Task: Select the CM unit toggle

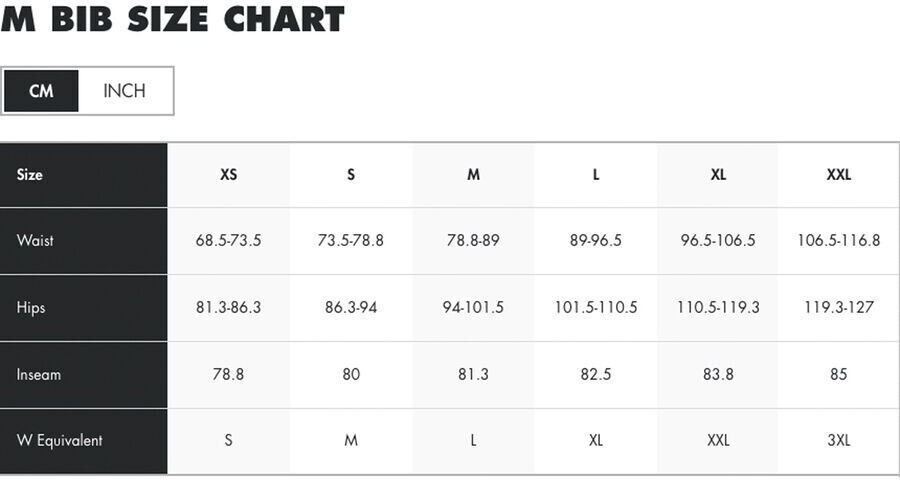Action: point(41,91)
